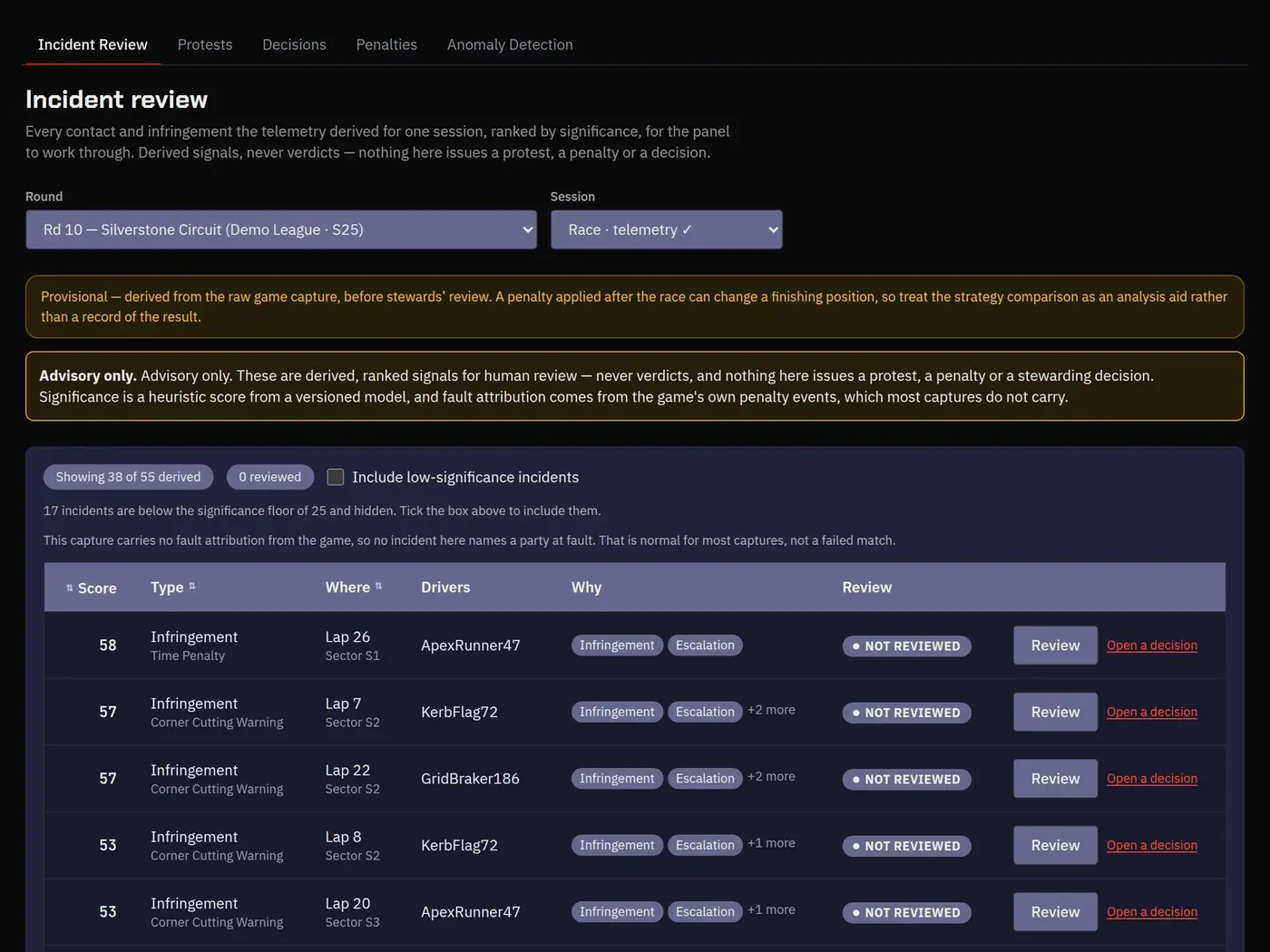Screen dimensions: 1270x952
Task: Click Escalation tag in ApexRunner47 Lap 26 row
Action: pyautogui.click(x=705, y=646)
